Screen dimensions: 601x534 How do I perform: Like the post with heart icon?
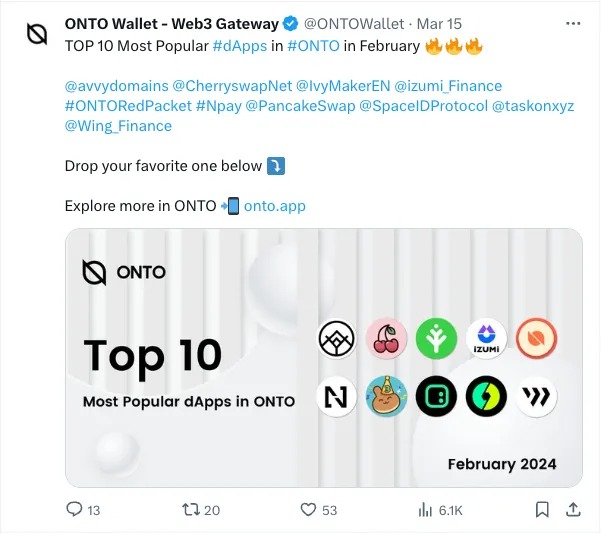(308, 510)
